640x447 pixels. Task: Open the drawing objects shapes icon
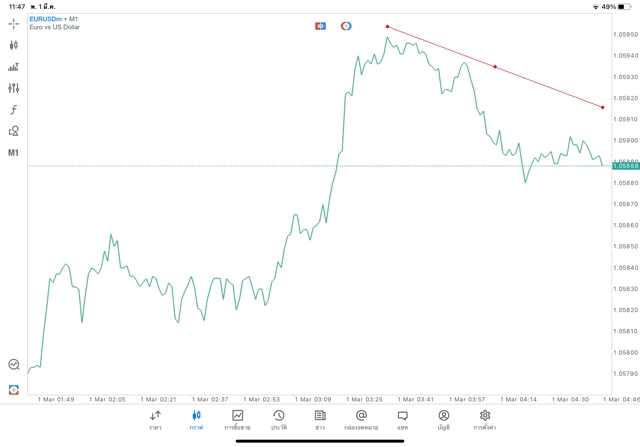click(14, 131)
